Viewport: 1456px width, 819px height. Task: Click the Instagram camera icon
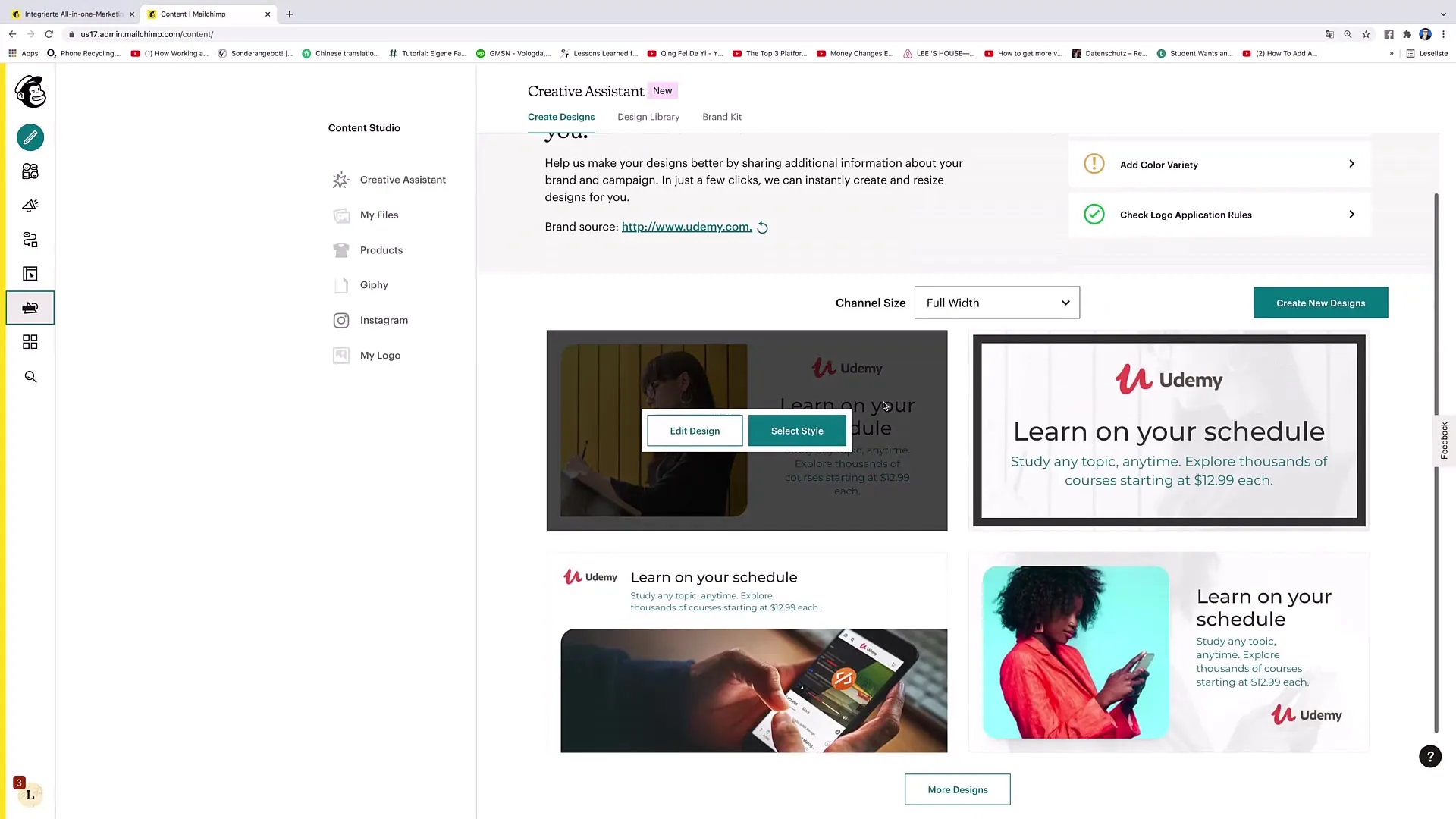[x=341, y=320]
